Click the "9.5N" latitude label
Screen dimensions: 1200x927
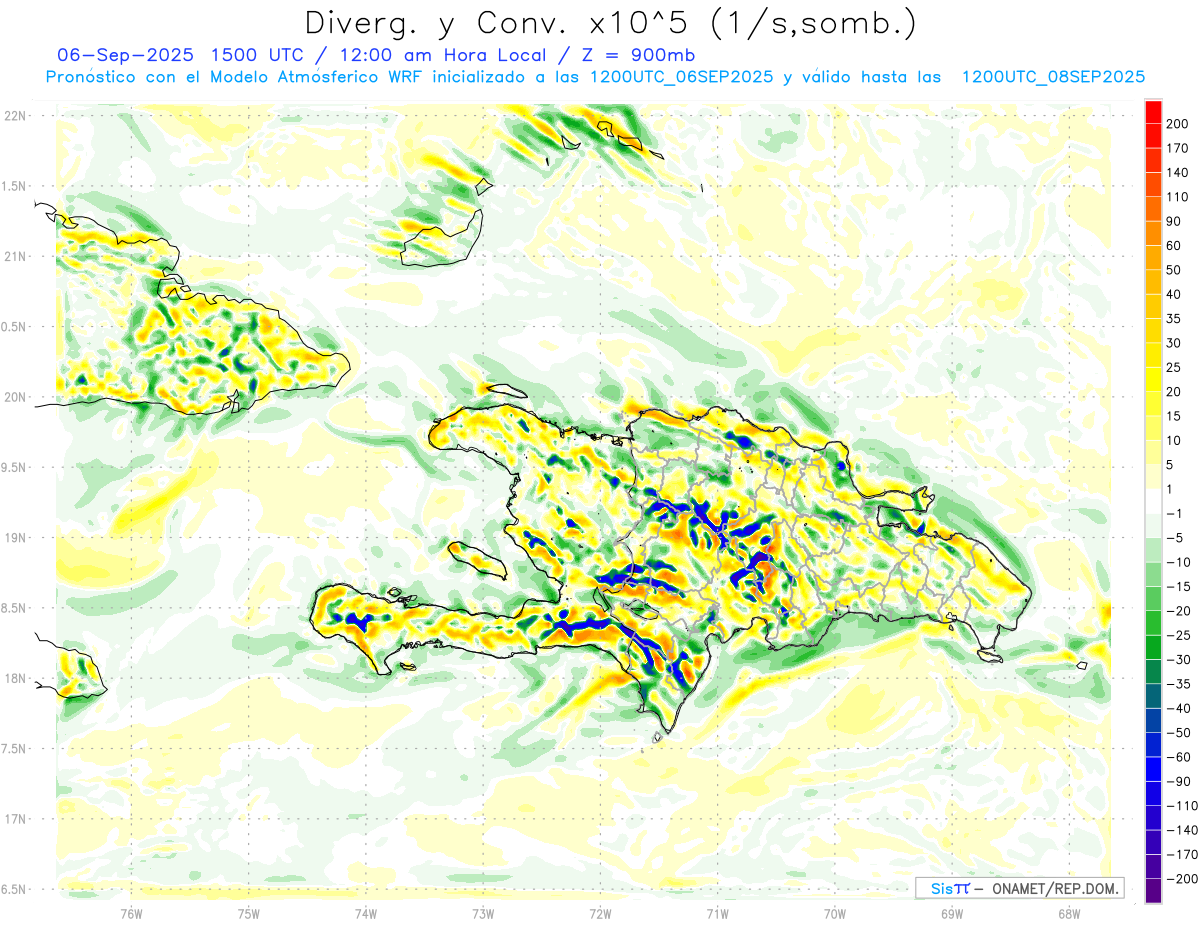coord(14,467)
